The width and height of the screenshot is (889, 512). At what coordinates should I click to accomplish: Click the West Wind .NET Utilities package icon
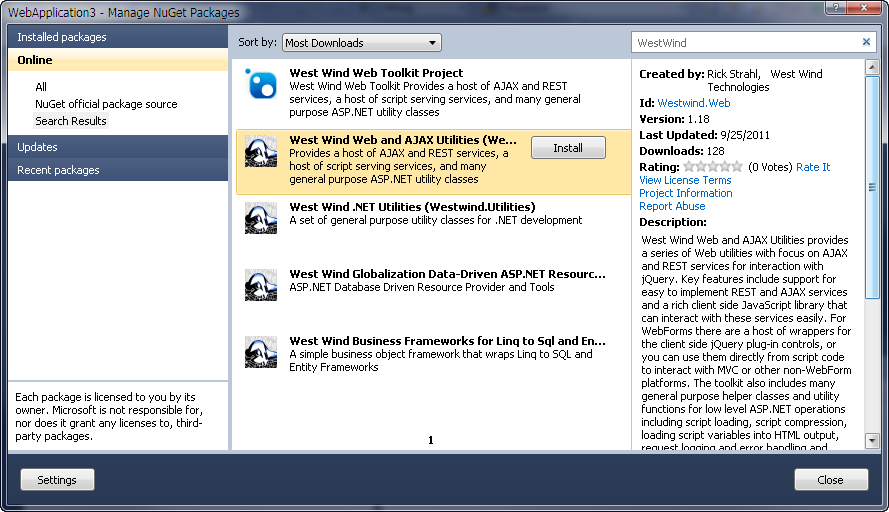click(x=261, y=218)
